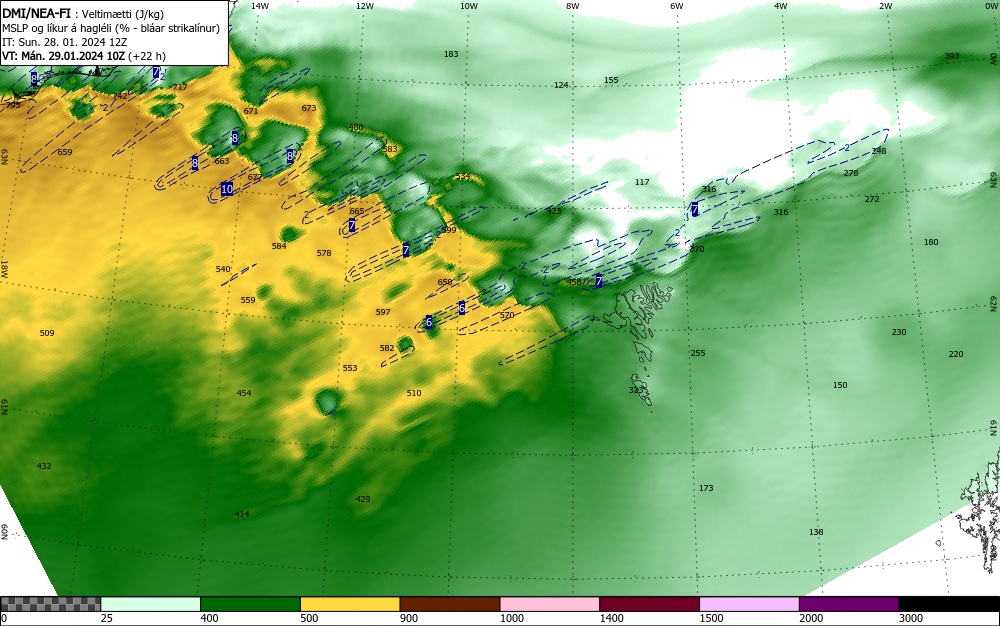The width and height of the screenshot is (1000, 626).
Task: Click the '2W' longitude label
Action: click(x=885, y=6)
